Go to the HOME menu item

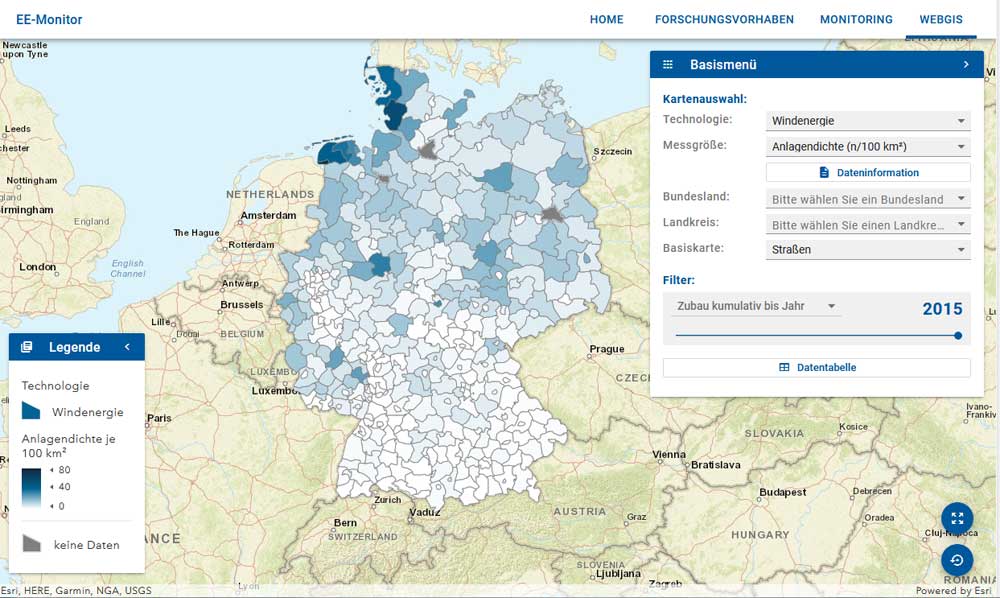tap(606, 20)
